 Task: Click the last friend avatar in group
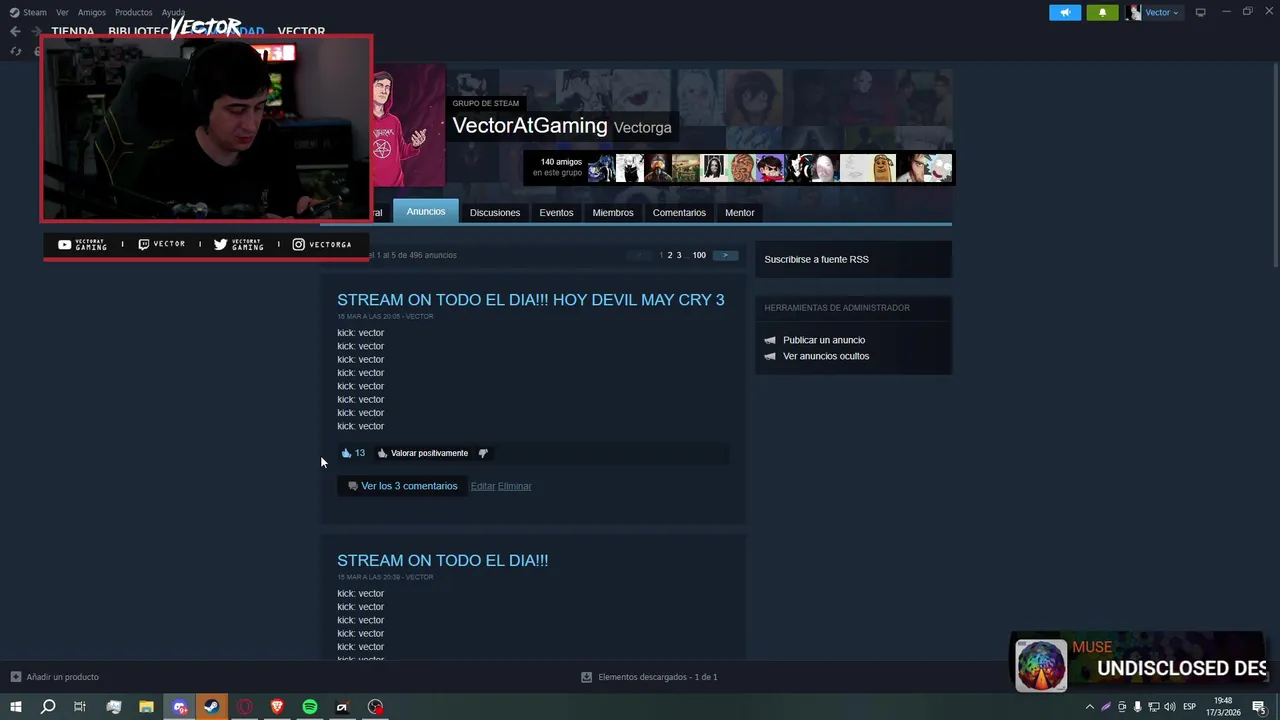click(x=938, y=168)
